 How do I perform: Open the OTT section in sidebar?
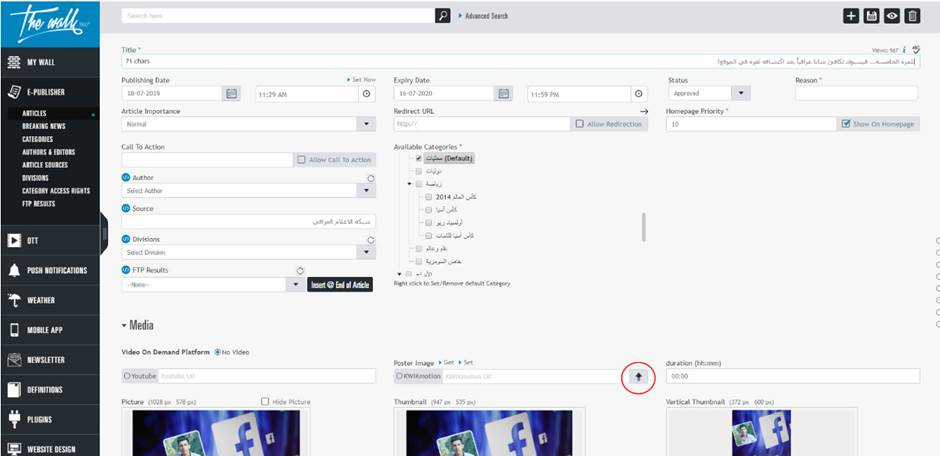click(x=50, y=240)
